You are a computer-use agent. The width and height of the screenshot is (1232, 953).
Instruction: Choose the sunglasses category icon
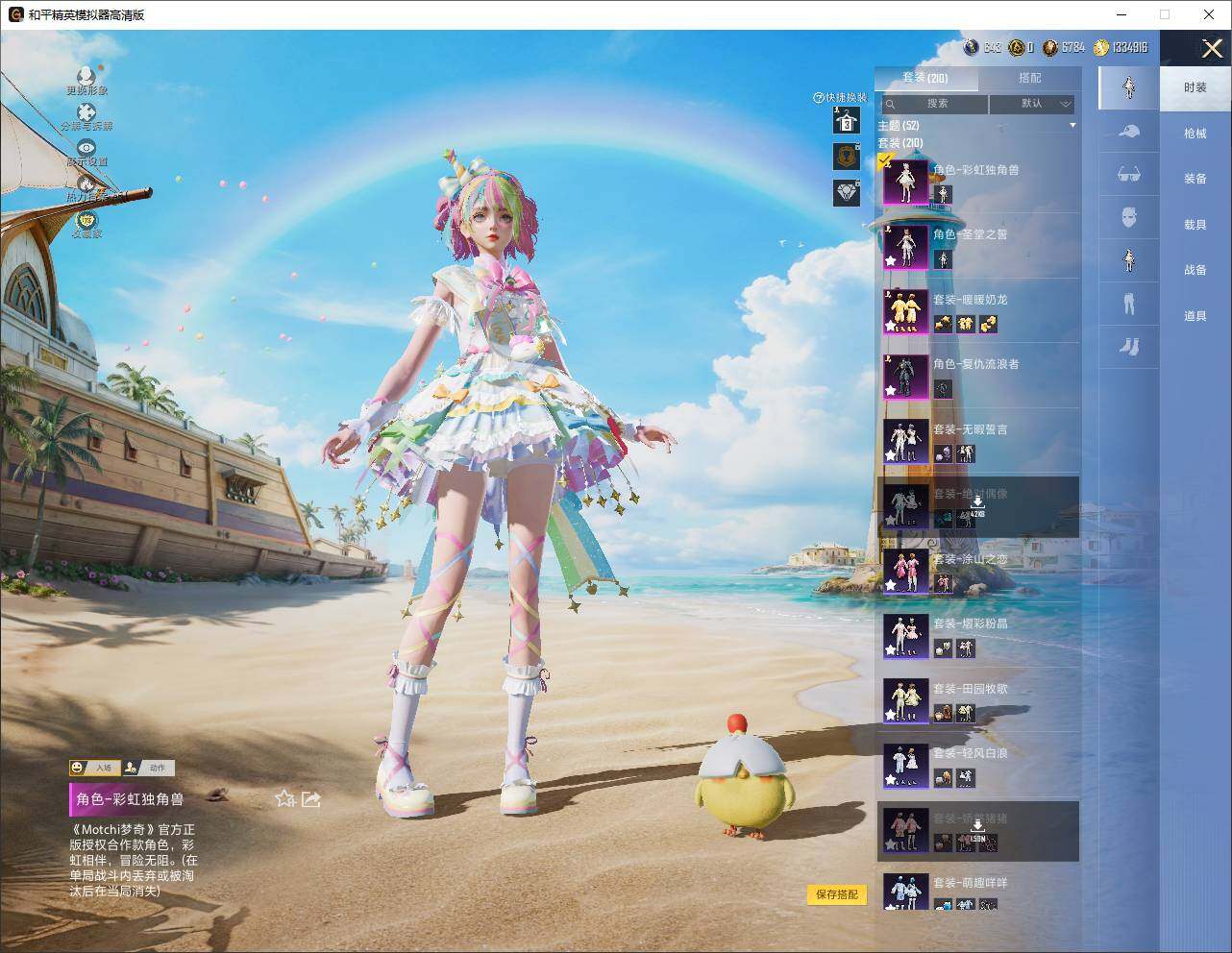[x=1129, y=174]
